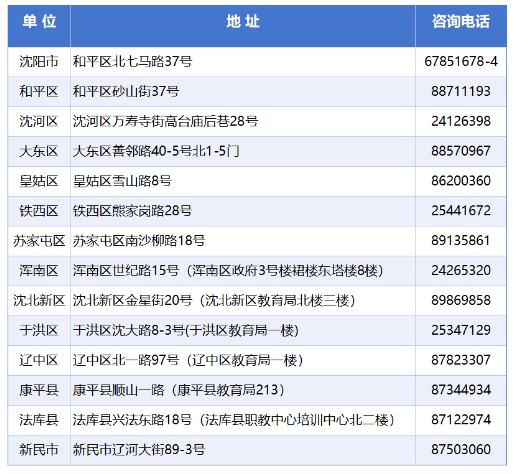Select phone number 89135861
The height and width of the screenshot is (474, 519).
pos(461,241)
